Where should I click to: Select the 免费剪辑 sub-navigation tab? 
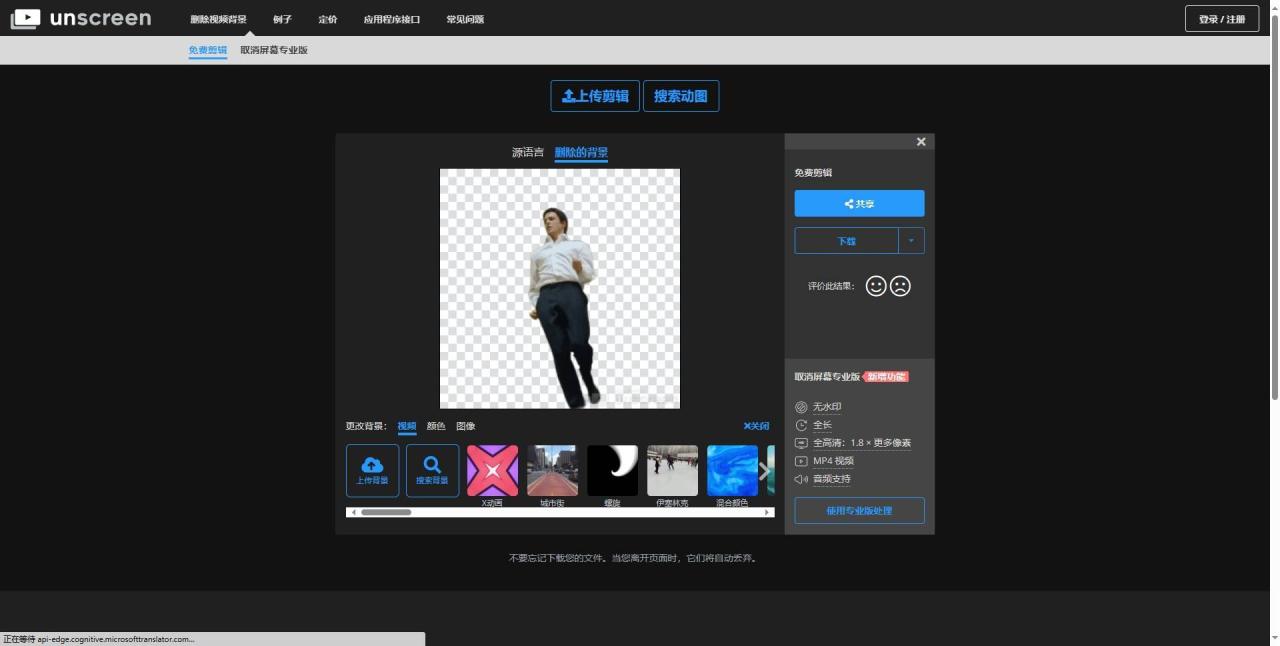tap(208, 50)
